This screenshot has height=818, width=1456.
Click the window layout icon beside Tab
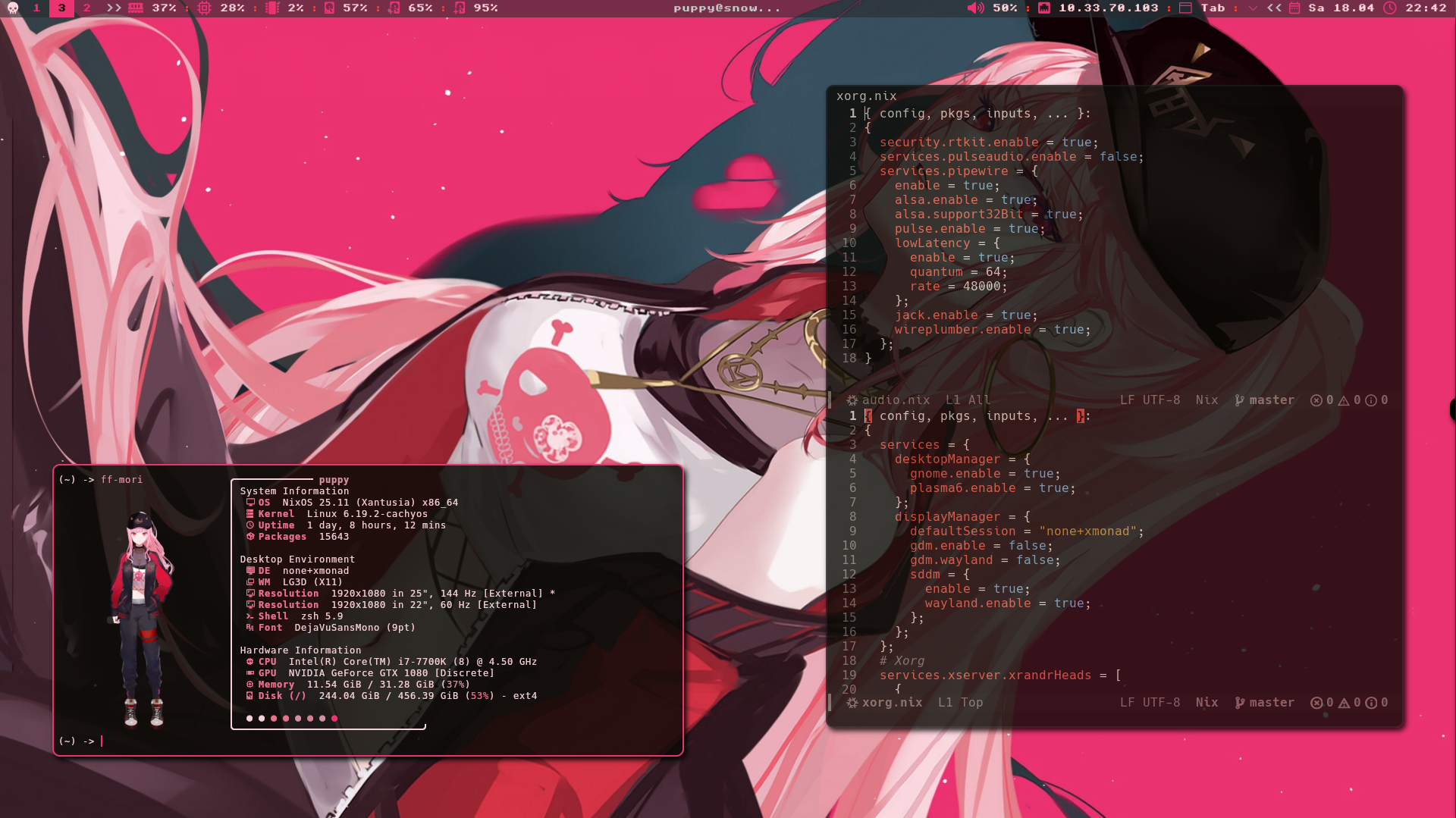(x=1186, y=8)
